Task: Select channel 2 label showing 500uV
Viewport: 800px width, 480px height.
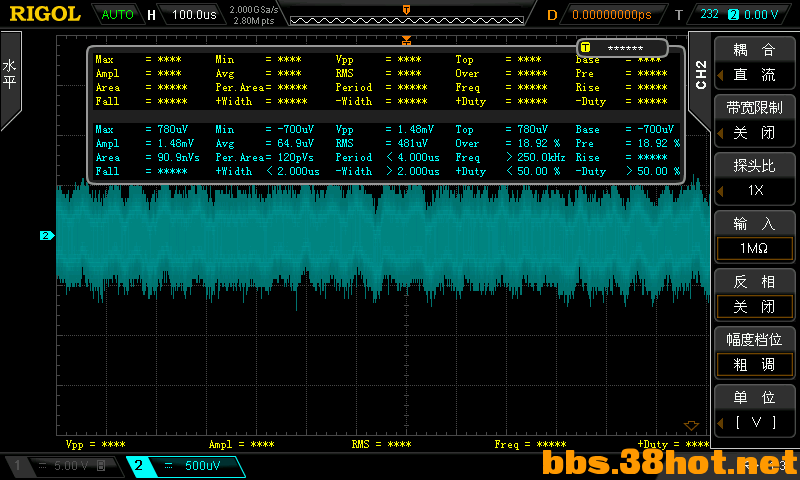Action: pyautogui.click(x=185, y=466)
